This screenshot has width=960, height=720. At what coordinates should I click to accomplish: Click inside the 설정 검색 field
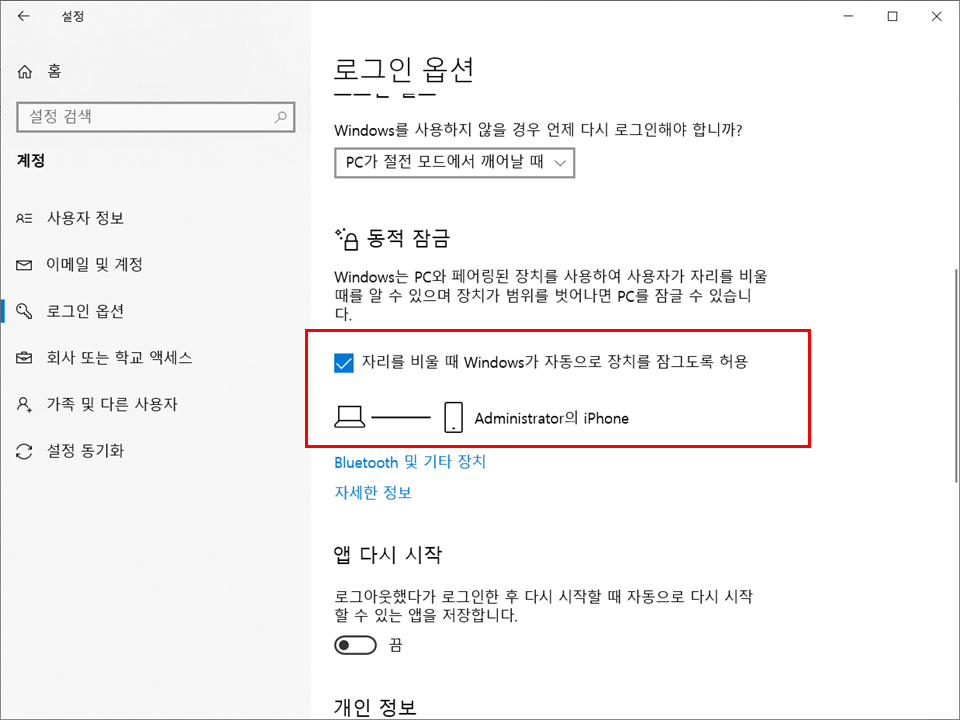[156, 116]
